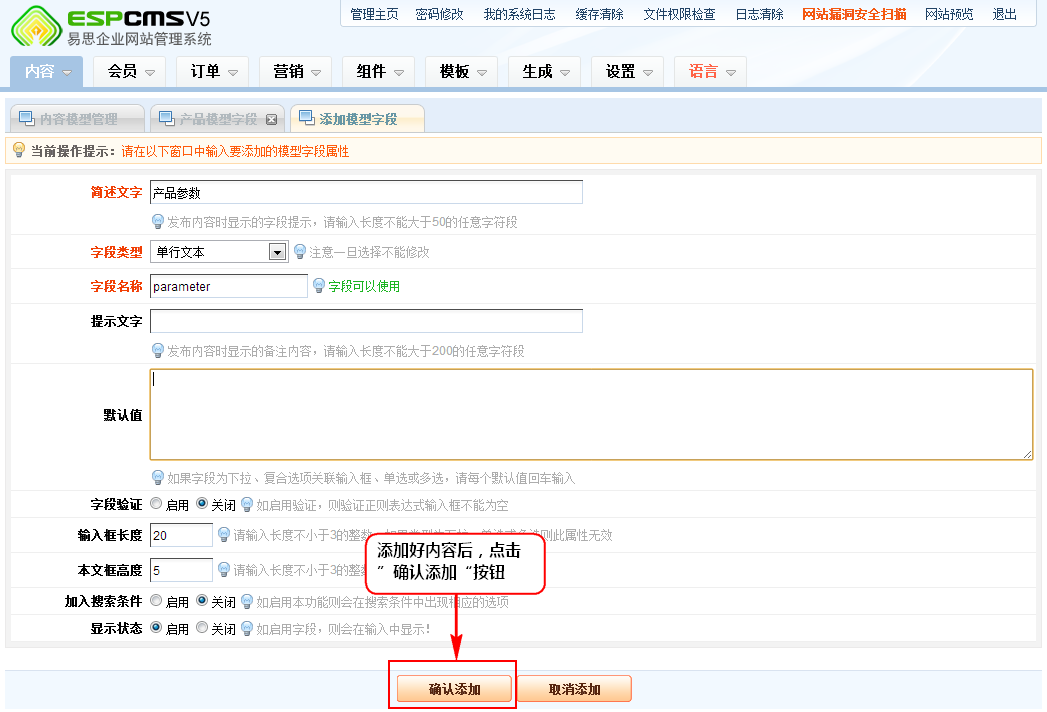Expand the 模板 menu dropdown
This screenshot has width=1047, height=712.
[463, 72]
